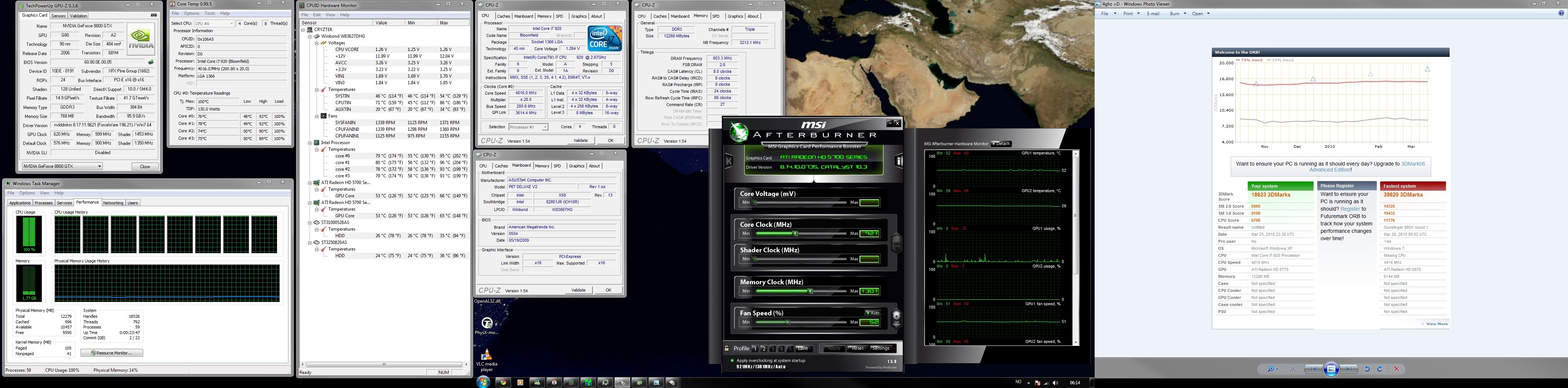The height and width of the screenshot is (388, 1568).
Task: Detach the Afterburner Hardware Monitor
Action: (1001, 144)
